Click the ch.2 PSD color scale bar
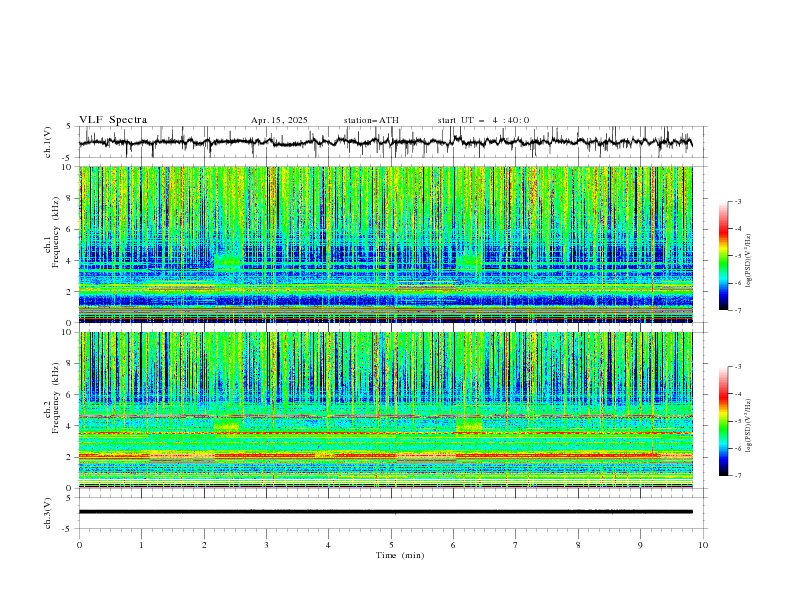Image resolution: width=792 pixels, height=612 pixels. tap(723, 421)
